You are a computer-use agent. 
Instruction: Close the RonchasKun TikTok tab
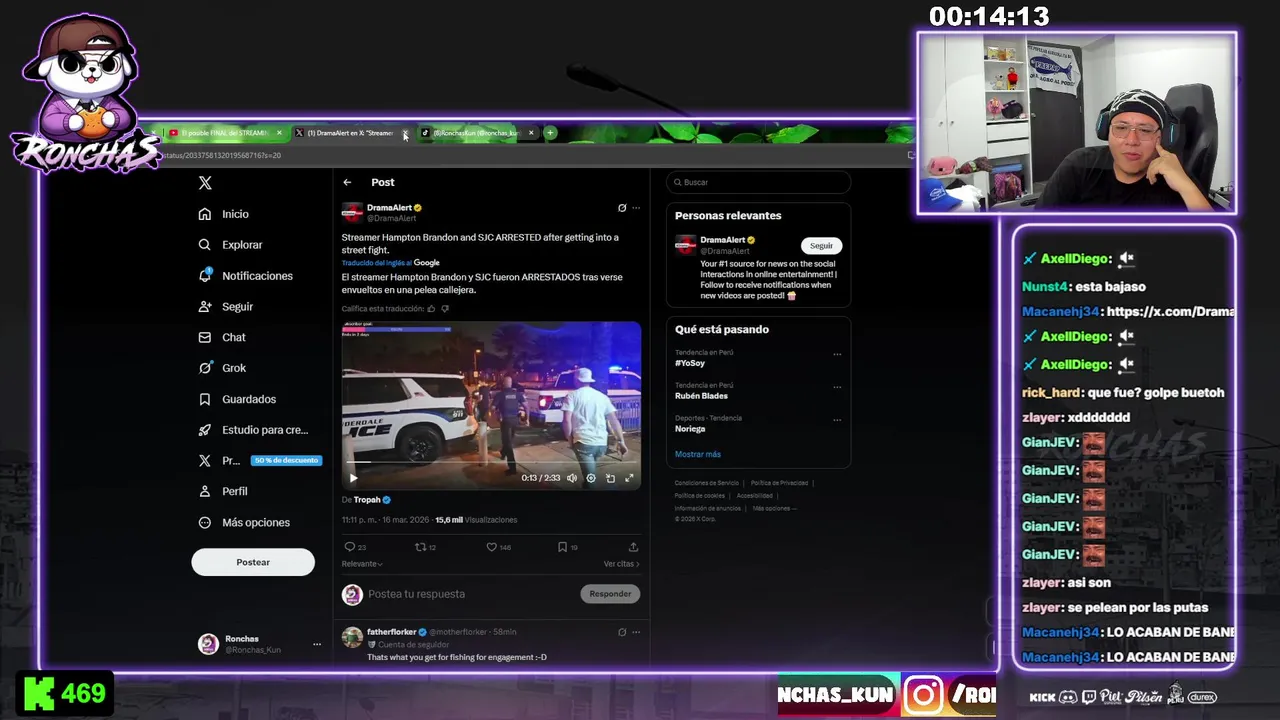(x=531, y=133)
